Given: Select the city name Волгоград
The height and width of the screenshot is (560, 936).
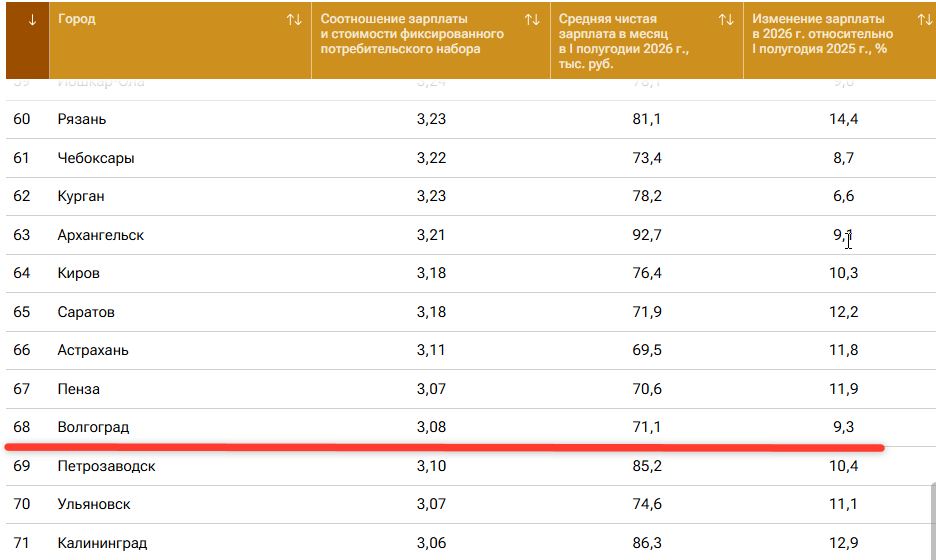Looking at the screenshot, I should tap(93, 427).
